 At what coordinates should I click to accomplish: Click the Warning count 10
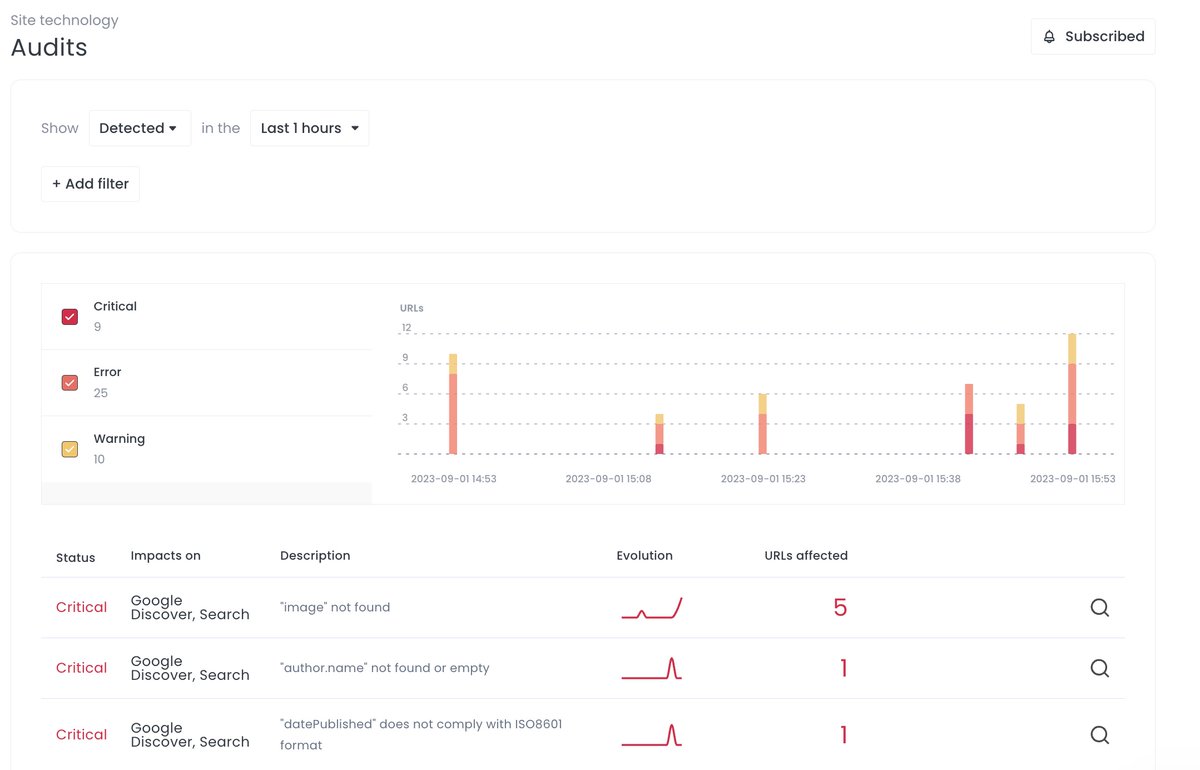pyautogui.click(x=99, y=460)
